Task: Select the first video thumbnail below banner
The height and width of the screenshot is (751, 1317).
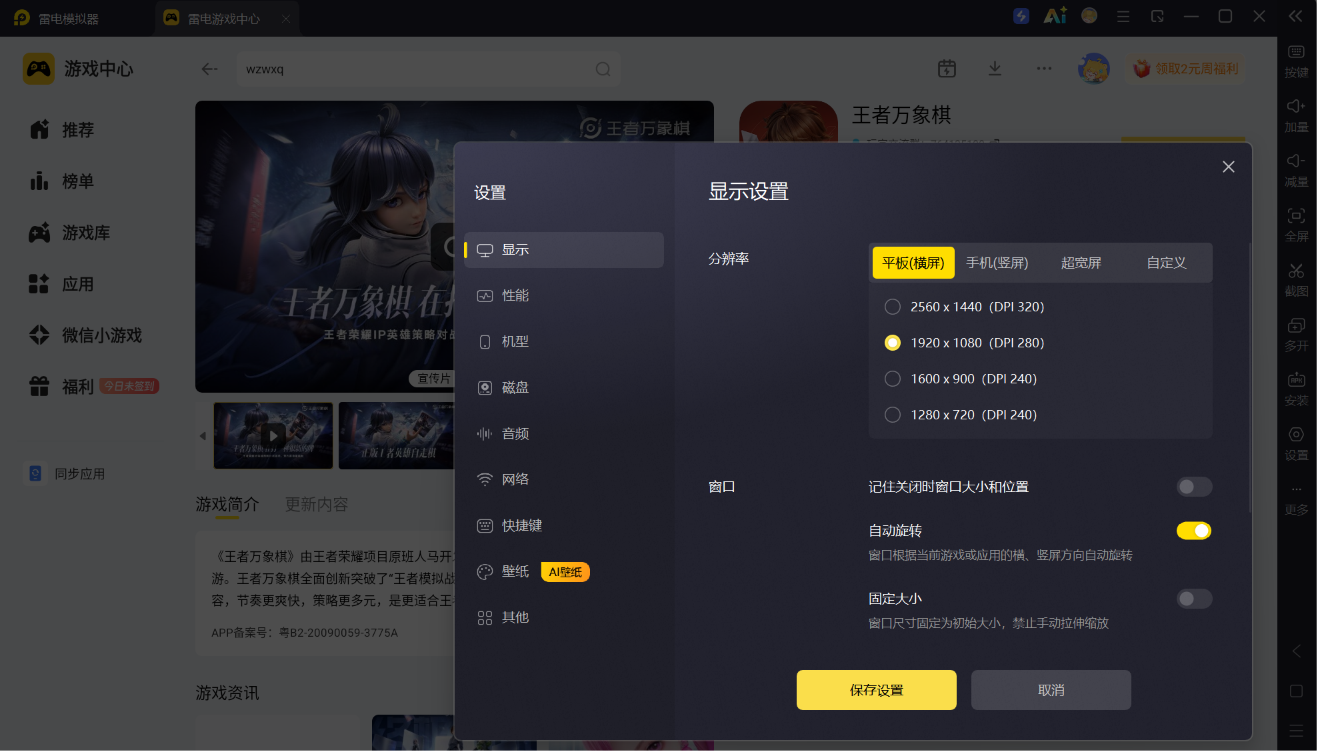Action: (273, 436)
